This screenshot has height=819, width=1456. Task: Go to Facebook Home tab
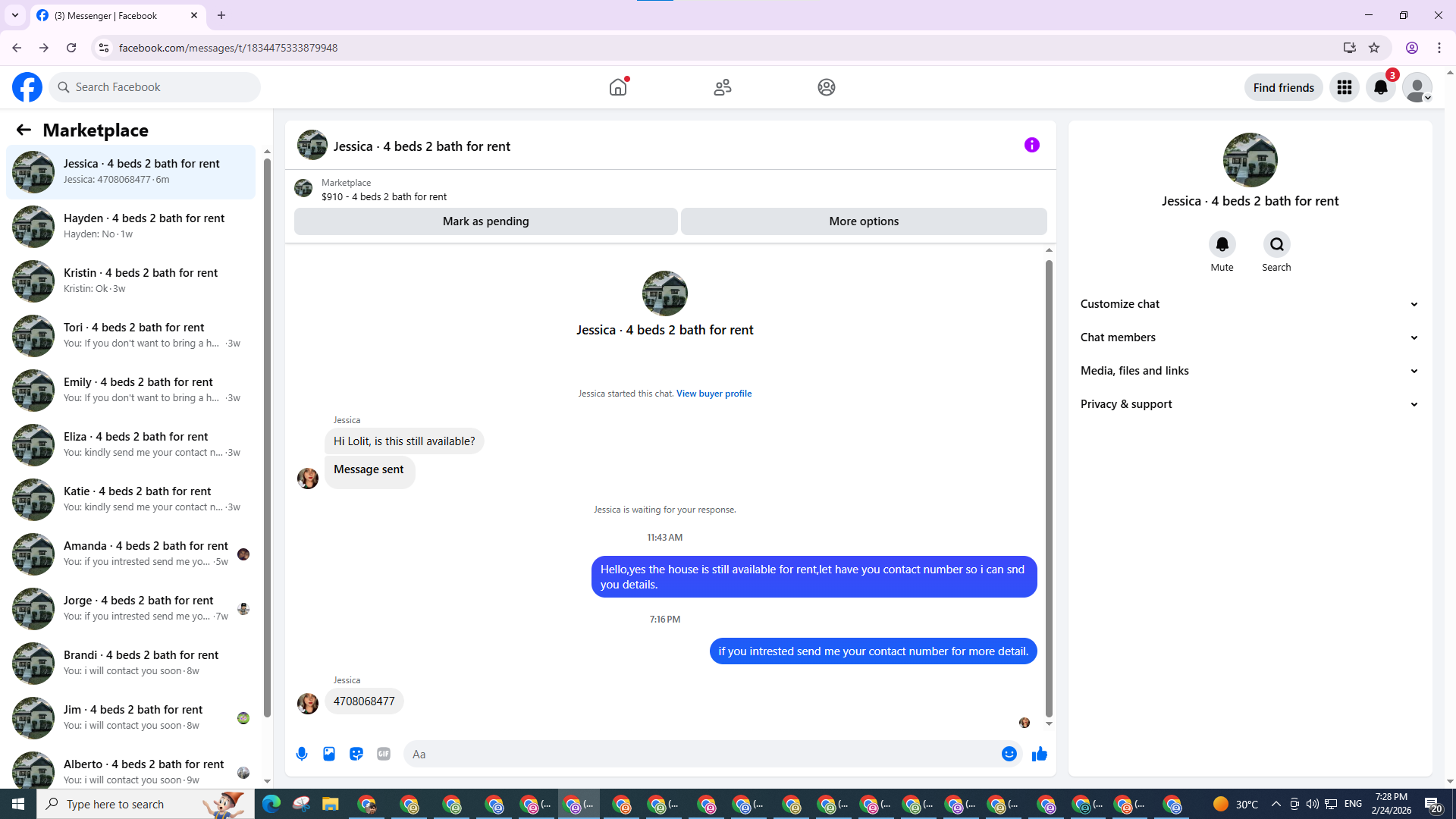(x=618, y=87)
